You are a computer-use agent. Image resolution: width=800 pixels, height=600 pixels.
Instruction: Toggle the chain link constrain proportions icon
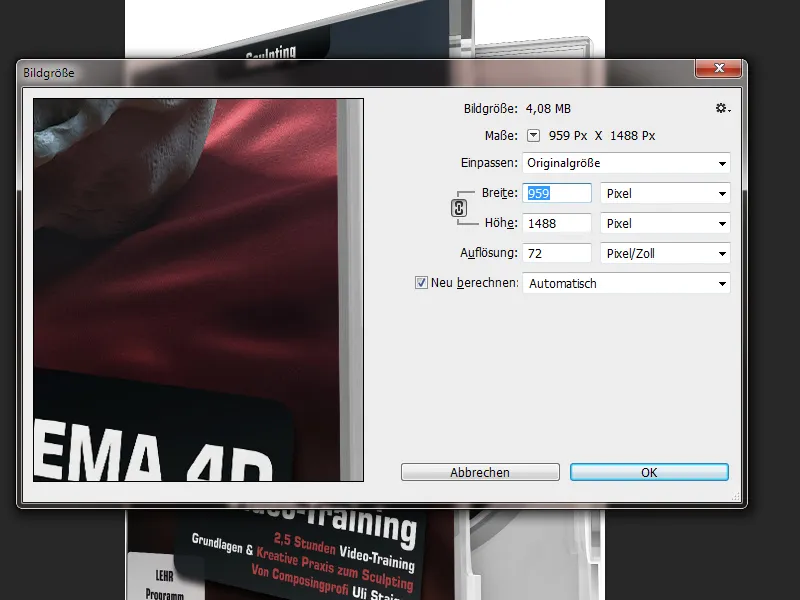459,208
